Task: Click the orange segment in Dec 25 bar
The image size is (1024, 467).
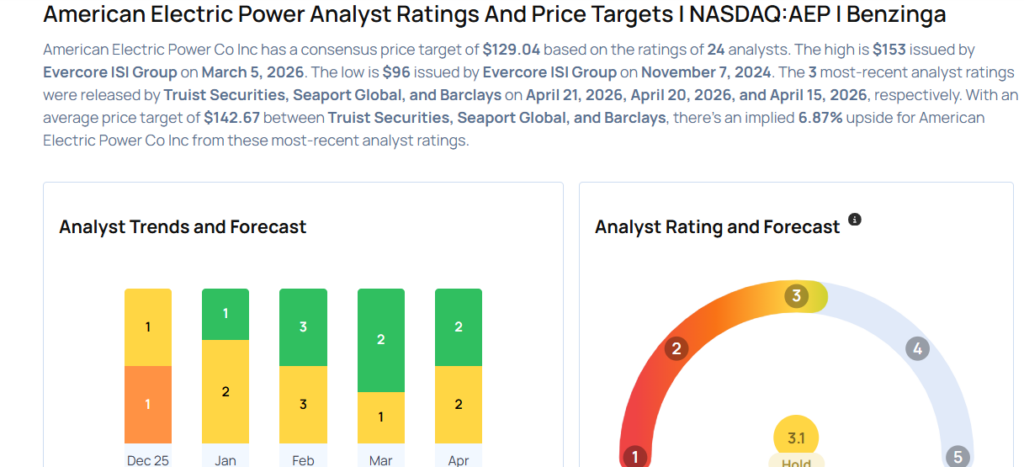Action: [x=148, y=404]
